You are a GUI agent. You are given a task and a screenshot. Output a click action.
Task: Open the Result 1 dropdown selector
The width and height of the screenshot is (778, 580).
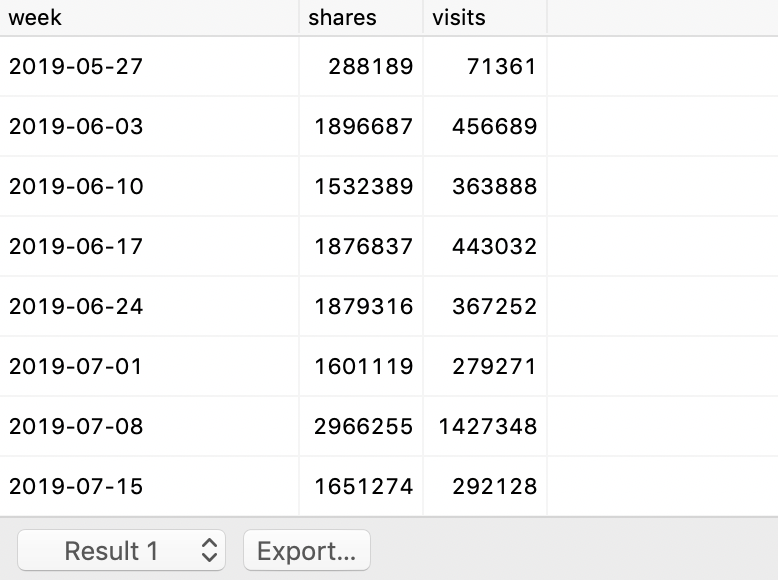[x=121, y=550]
